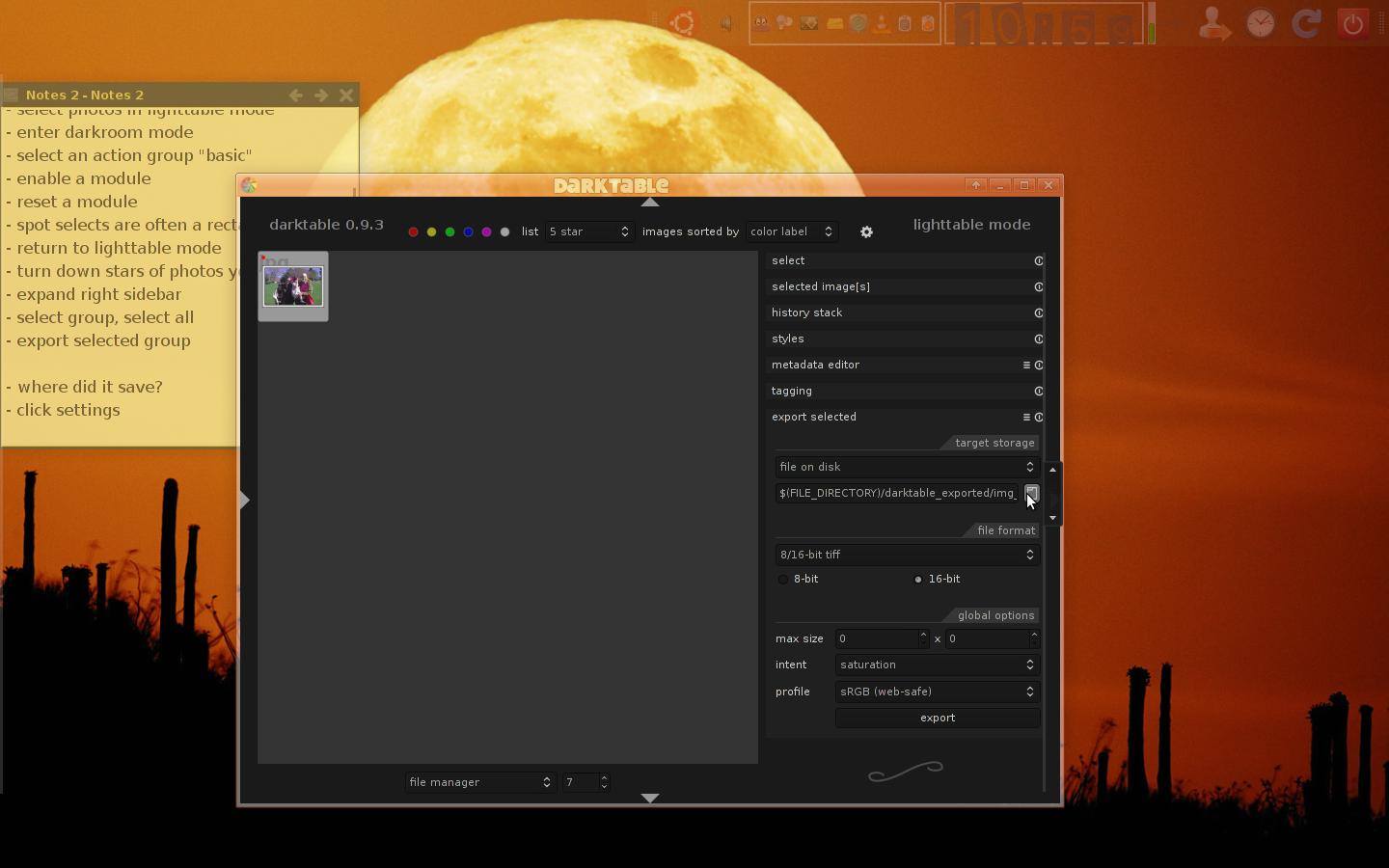Click the reset icon on styles panel
Screen dimensions: 1389x868
point(1039,339)
